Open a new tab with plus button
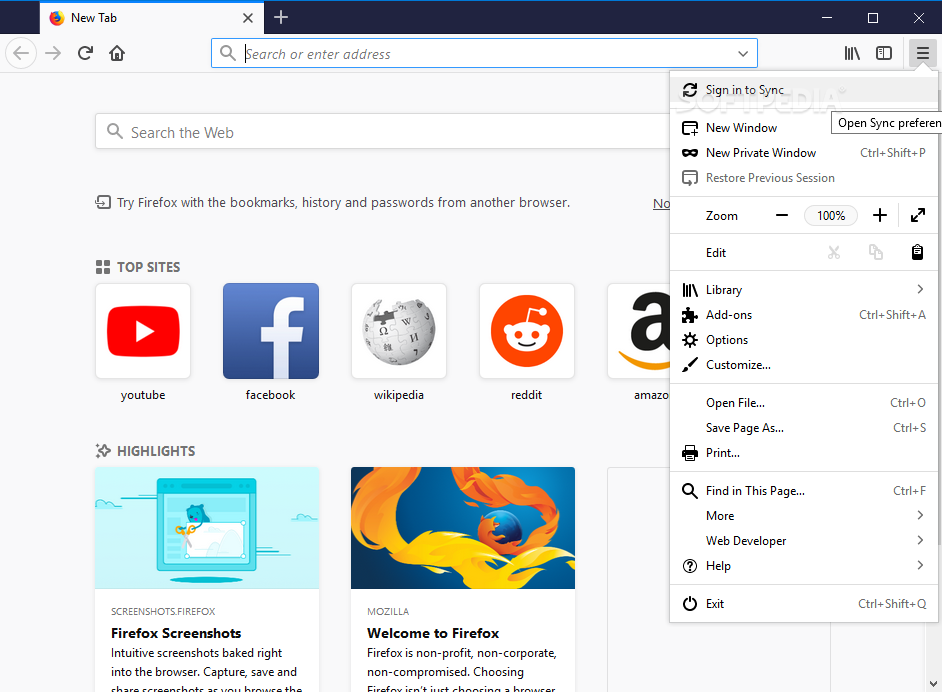This screenshot has height=692, width=942. coord(281,17)
